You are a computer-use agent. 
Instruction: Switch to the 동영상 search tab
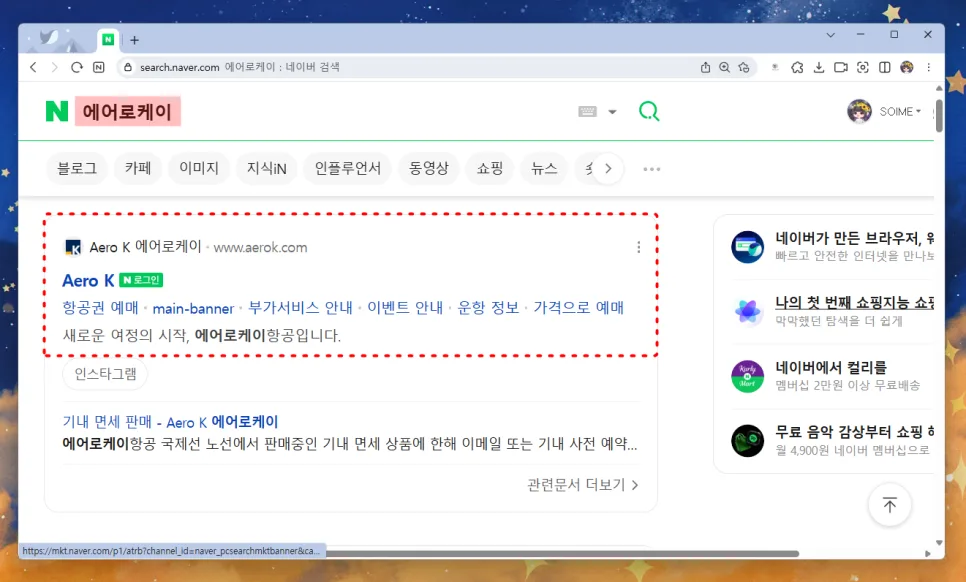(429, 169)
